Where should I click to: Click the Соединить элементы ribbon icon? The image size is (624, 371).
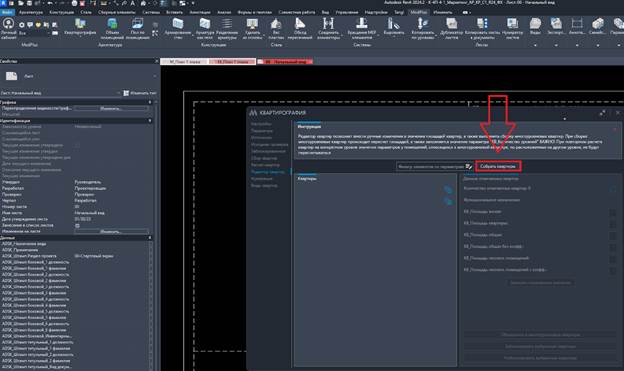click(x=328, y=24)
